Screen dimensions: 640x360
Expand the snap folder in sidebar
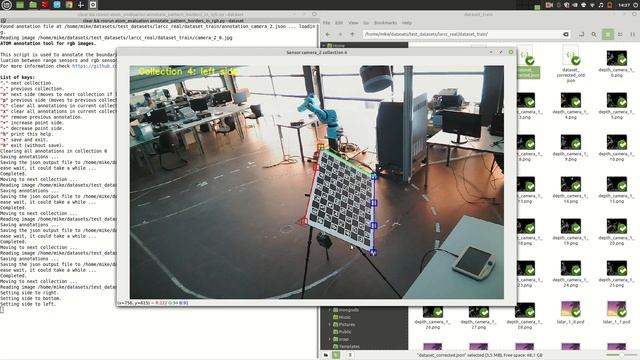[x=330, y=340]
